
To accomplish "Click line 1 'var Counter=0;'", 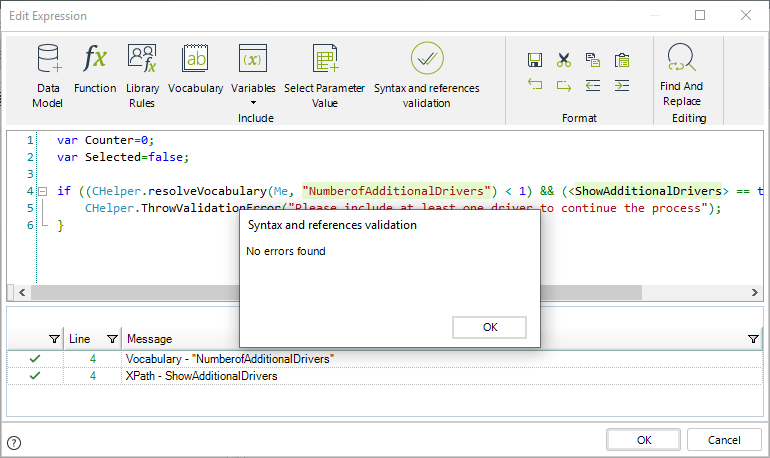I will pos(106,140).
